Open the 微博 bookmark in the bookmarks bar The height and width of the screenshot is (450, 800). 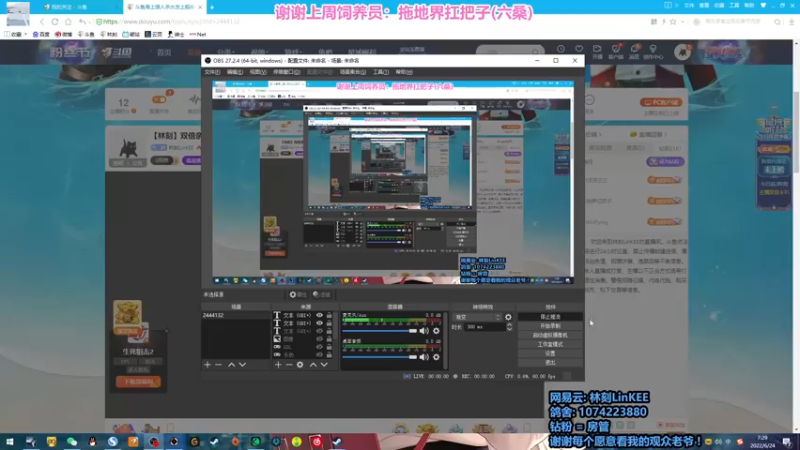pos(63,34)
